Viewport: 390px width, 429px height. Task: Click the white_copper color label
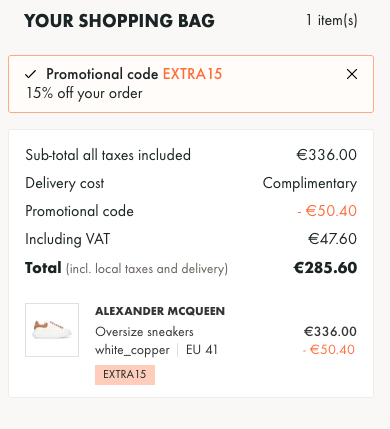132,350
